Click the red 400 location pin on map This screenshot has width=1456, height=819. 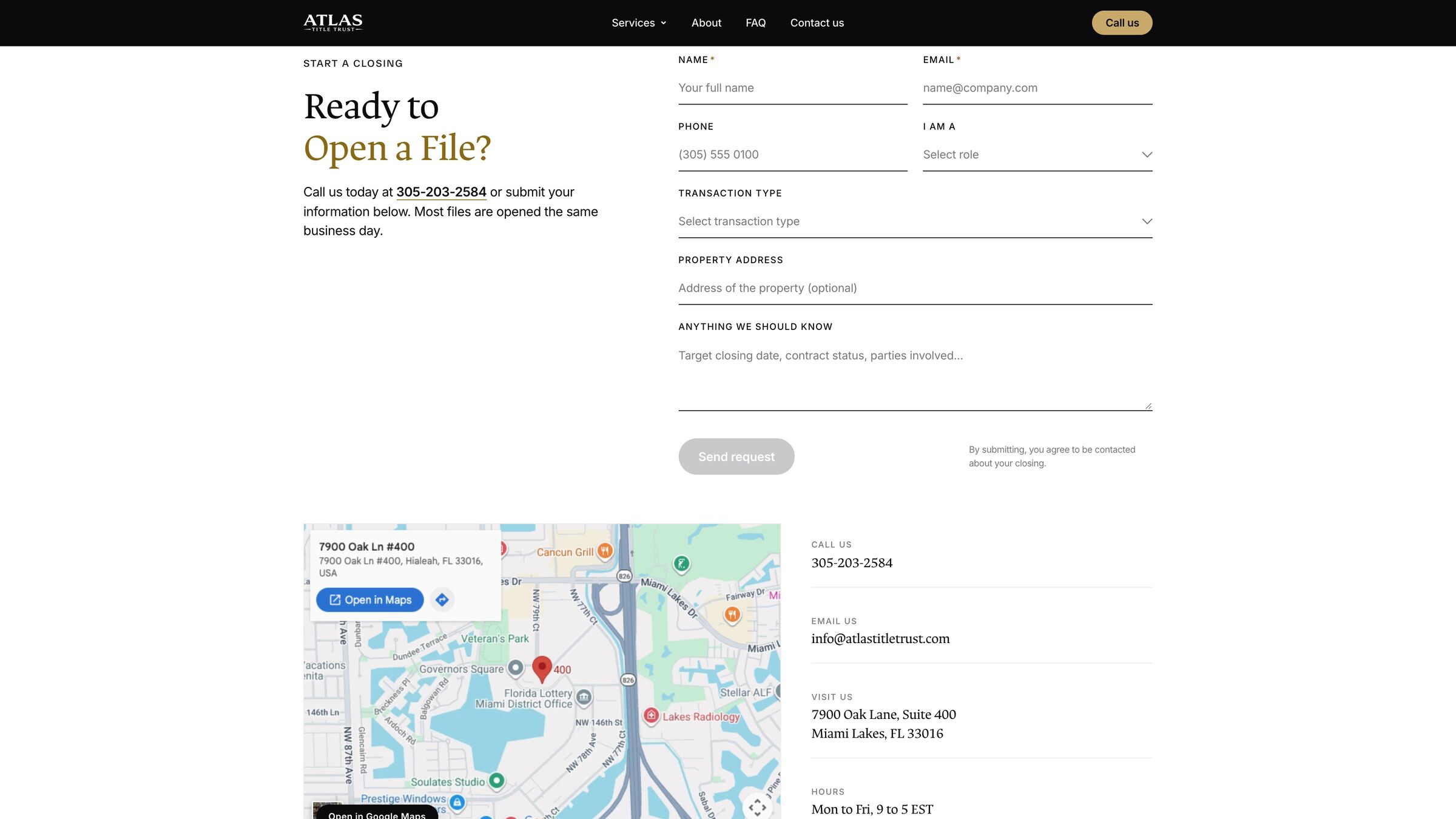(x=542, y=669)
